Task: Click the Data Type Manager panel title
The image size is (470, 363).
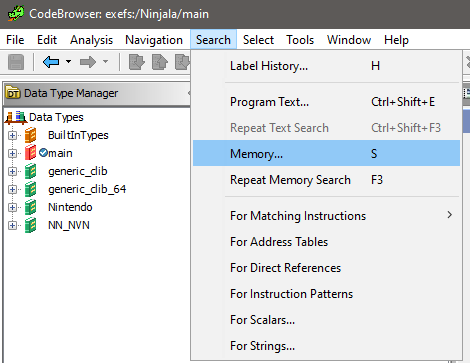Action: [x=71, y=93]
